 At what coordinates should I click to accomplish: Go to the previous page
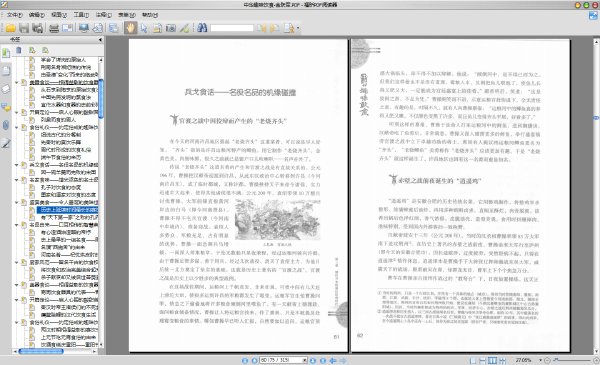tap(254, 360)
